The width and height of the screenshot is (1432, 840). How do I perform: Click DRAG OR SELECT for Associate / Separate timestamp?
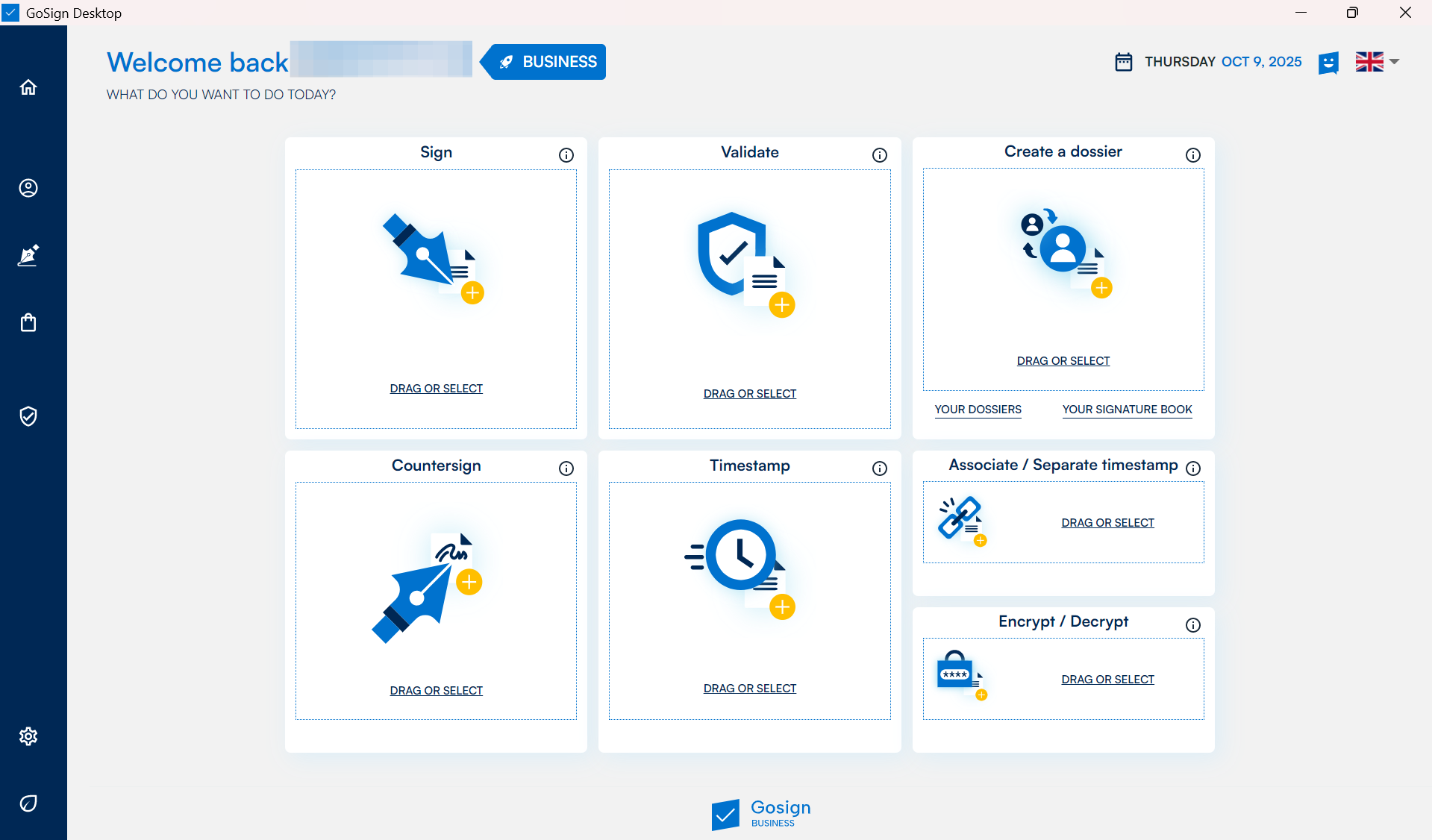pos(1108,523)
